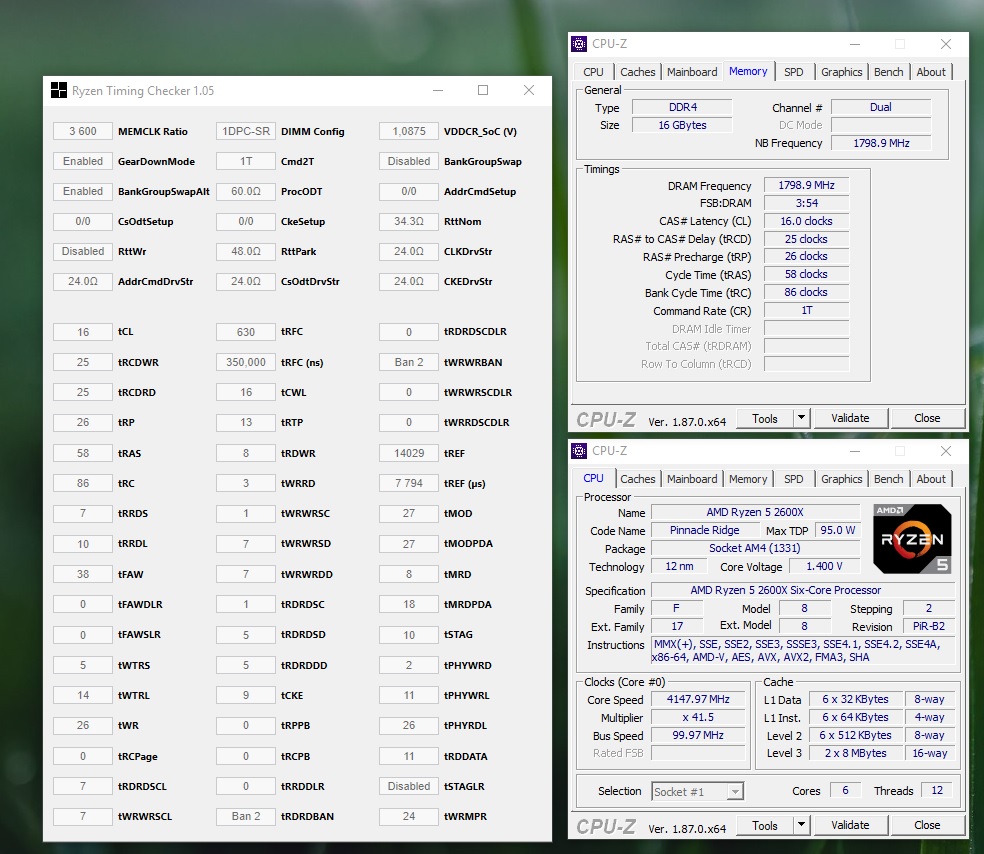The width and height of the screenshot is (984, 854).
Task: Open the Mainboard tab in the lower CPU-Z window
Action: click(x=692, y=479)
